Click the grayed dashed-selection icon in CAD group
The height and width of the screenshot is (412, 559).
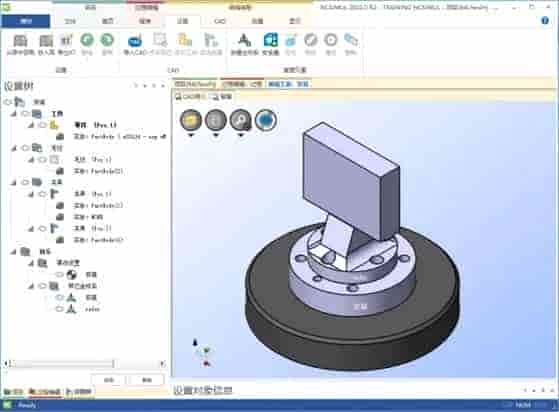160,40
